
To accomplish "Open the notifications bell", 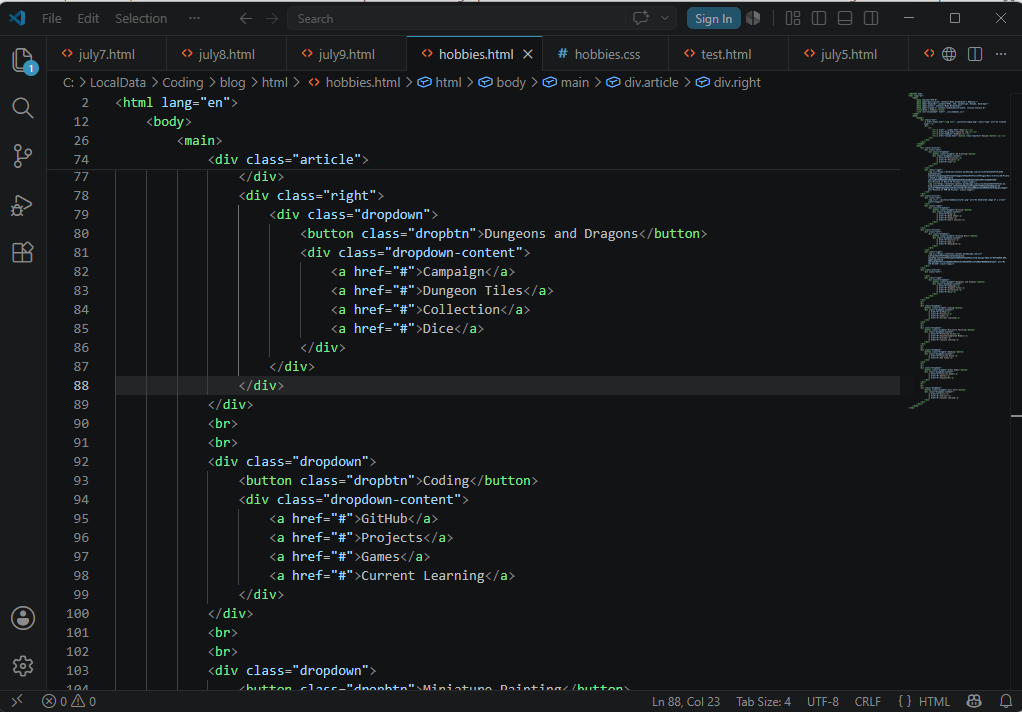I will 1004,702.
